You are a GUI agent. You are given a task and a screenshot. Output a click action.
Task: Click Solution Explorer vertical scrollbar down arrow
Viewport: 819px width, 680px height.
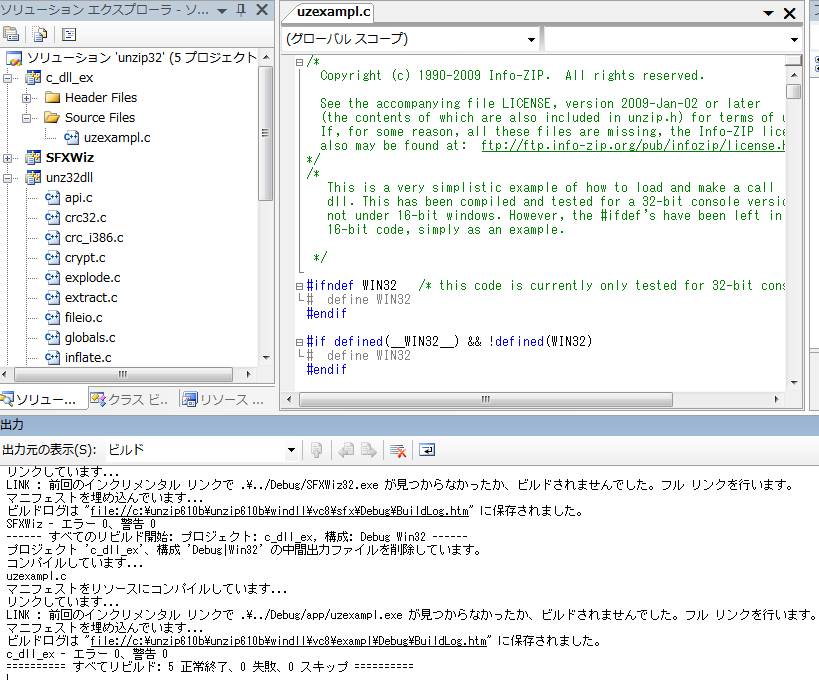(x=266, y=358)
